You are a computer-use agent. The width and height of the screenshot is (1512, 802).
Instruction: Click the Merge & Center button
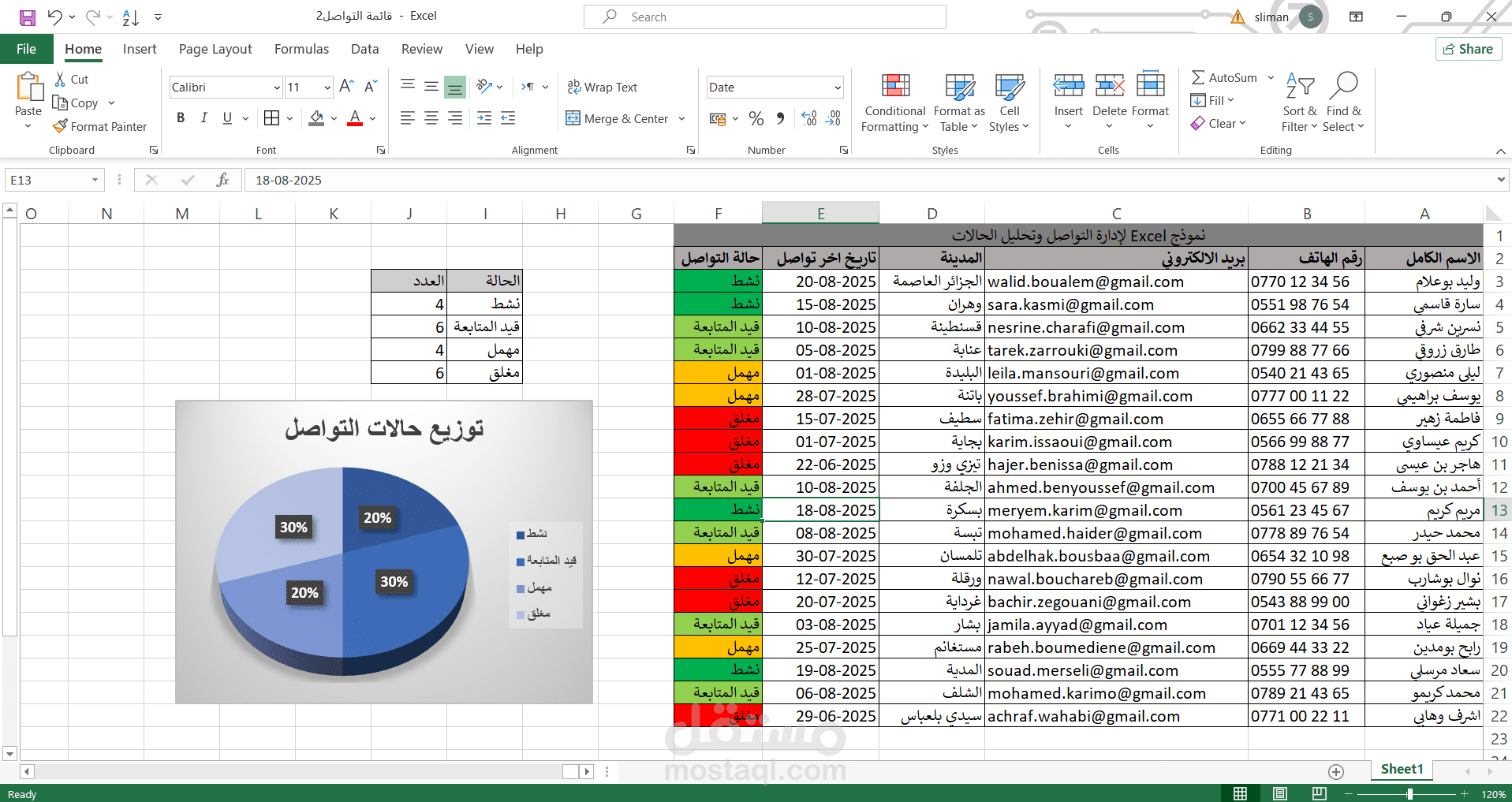(x=618, y=119)
